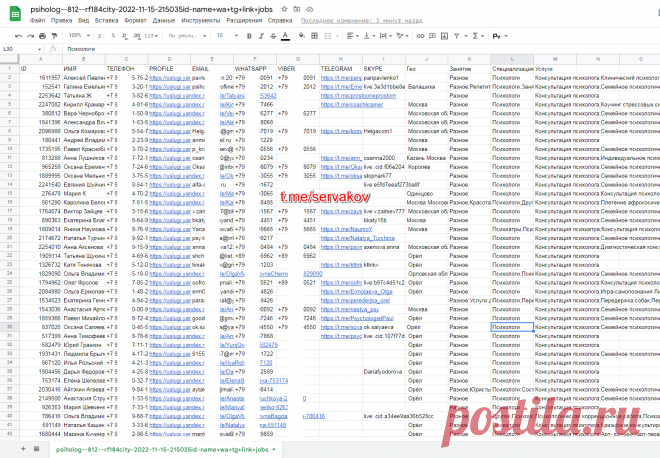Open the font size 10 dropdown
This screenshot has height=458, width=660.
227,36
